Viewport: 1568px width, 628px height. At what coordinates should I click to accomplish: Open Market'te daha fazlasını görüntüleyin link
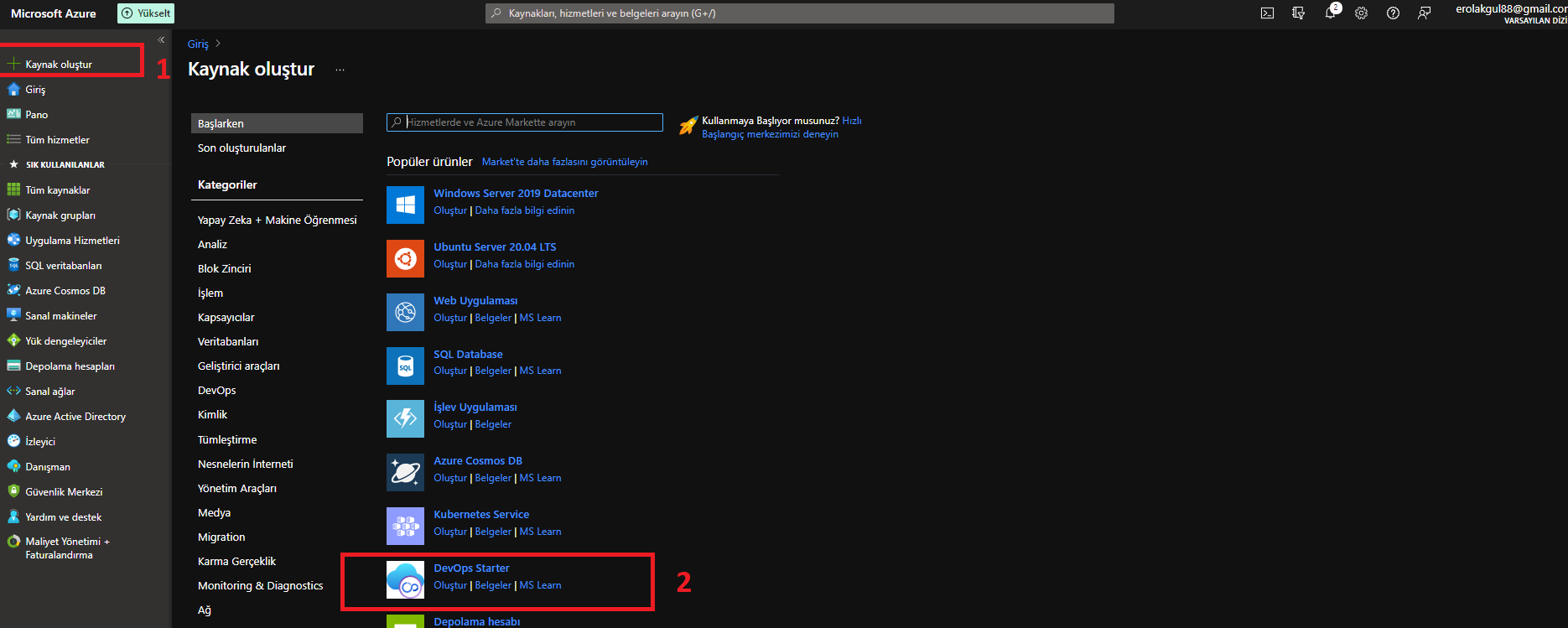564,162
